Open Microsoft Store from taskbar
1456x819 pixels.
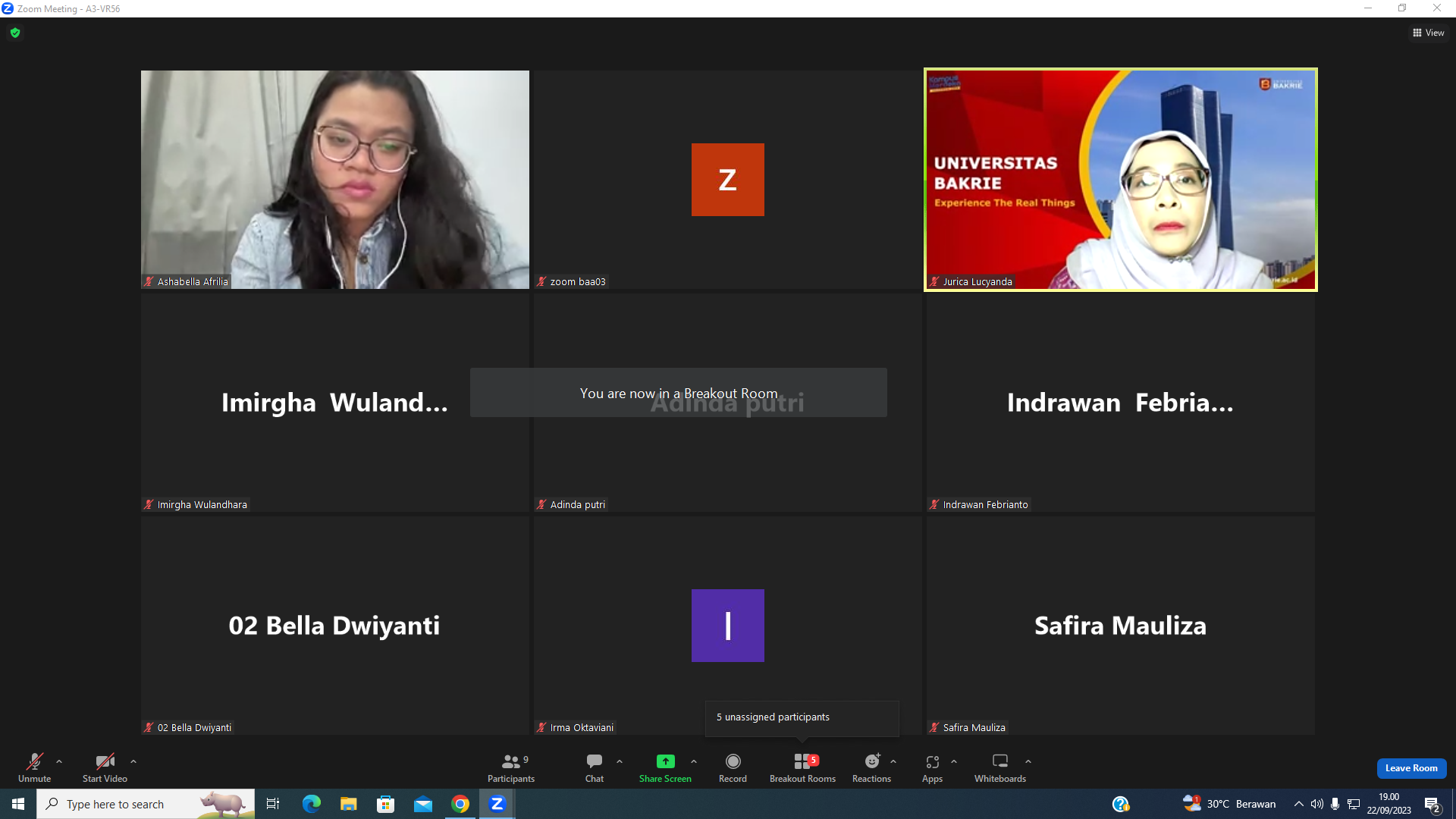(386, 804)
